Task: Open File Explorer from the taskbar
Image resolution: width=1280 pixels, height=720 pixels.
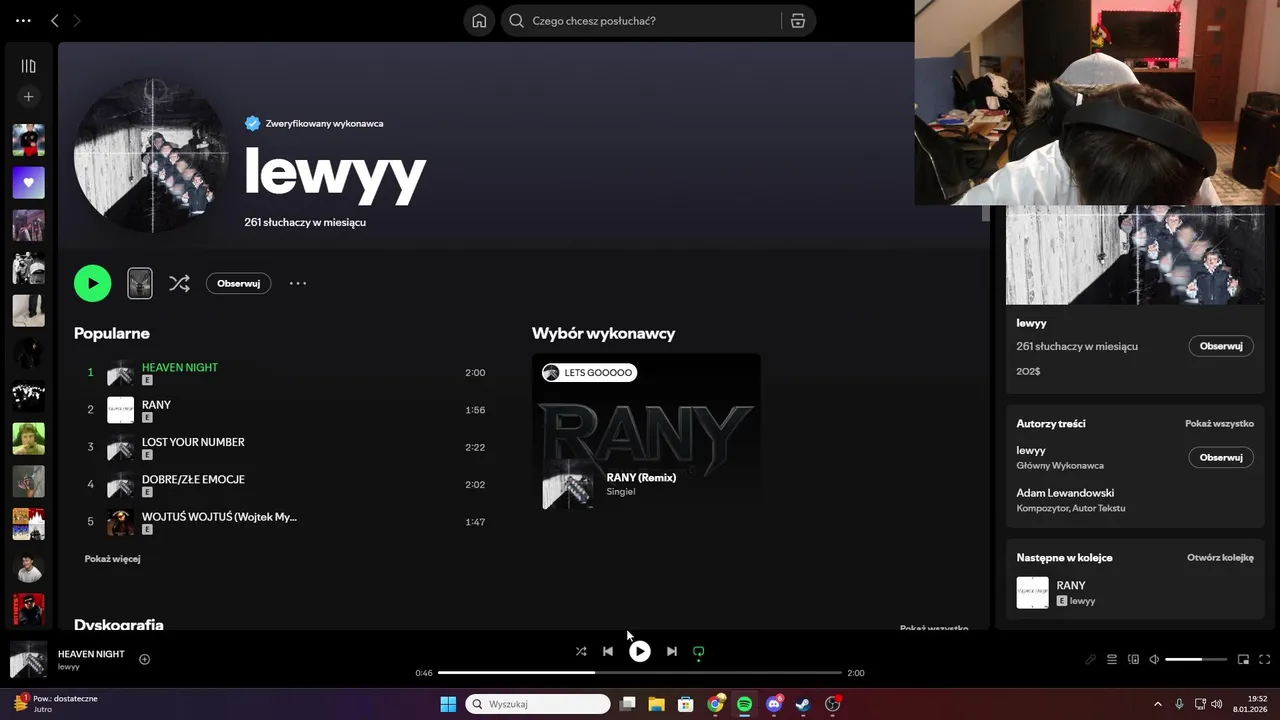Action: click(x=657, y=704)
